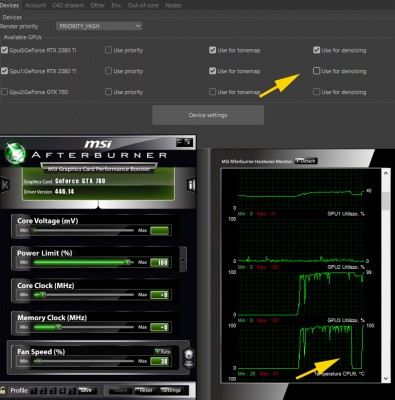Click the Memory Clock value field +0
This screenshot has height=400, width=395.
[x=160, y=327]
